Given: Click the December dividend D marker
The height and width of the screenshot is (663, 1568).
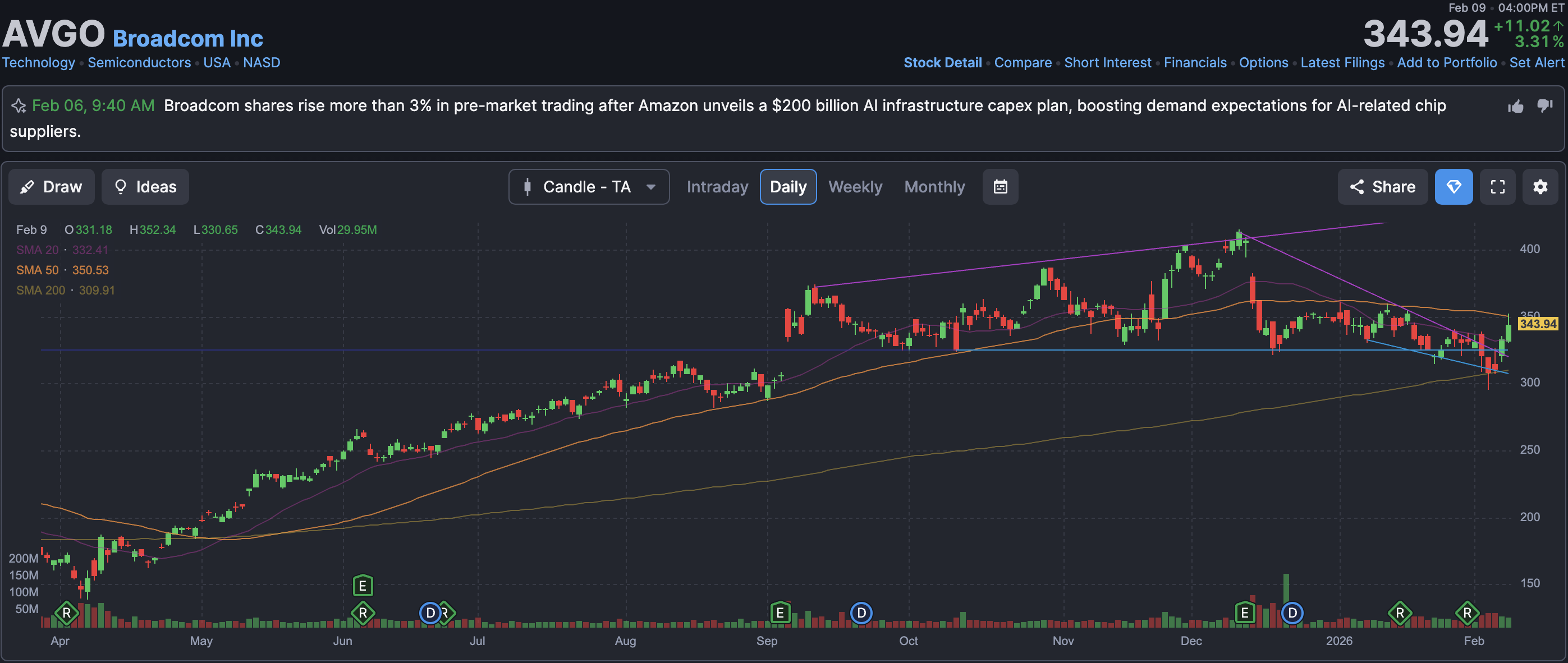Looking at the screenshot, I should [x=1292, y=613].
